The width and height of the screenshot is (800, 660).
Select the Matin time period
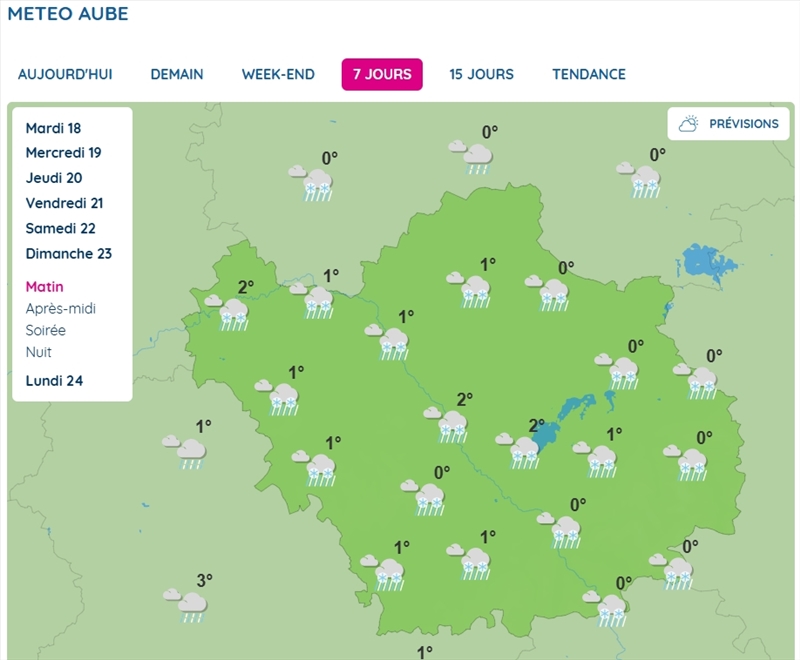tap(44, 287)
